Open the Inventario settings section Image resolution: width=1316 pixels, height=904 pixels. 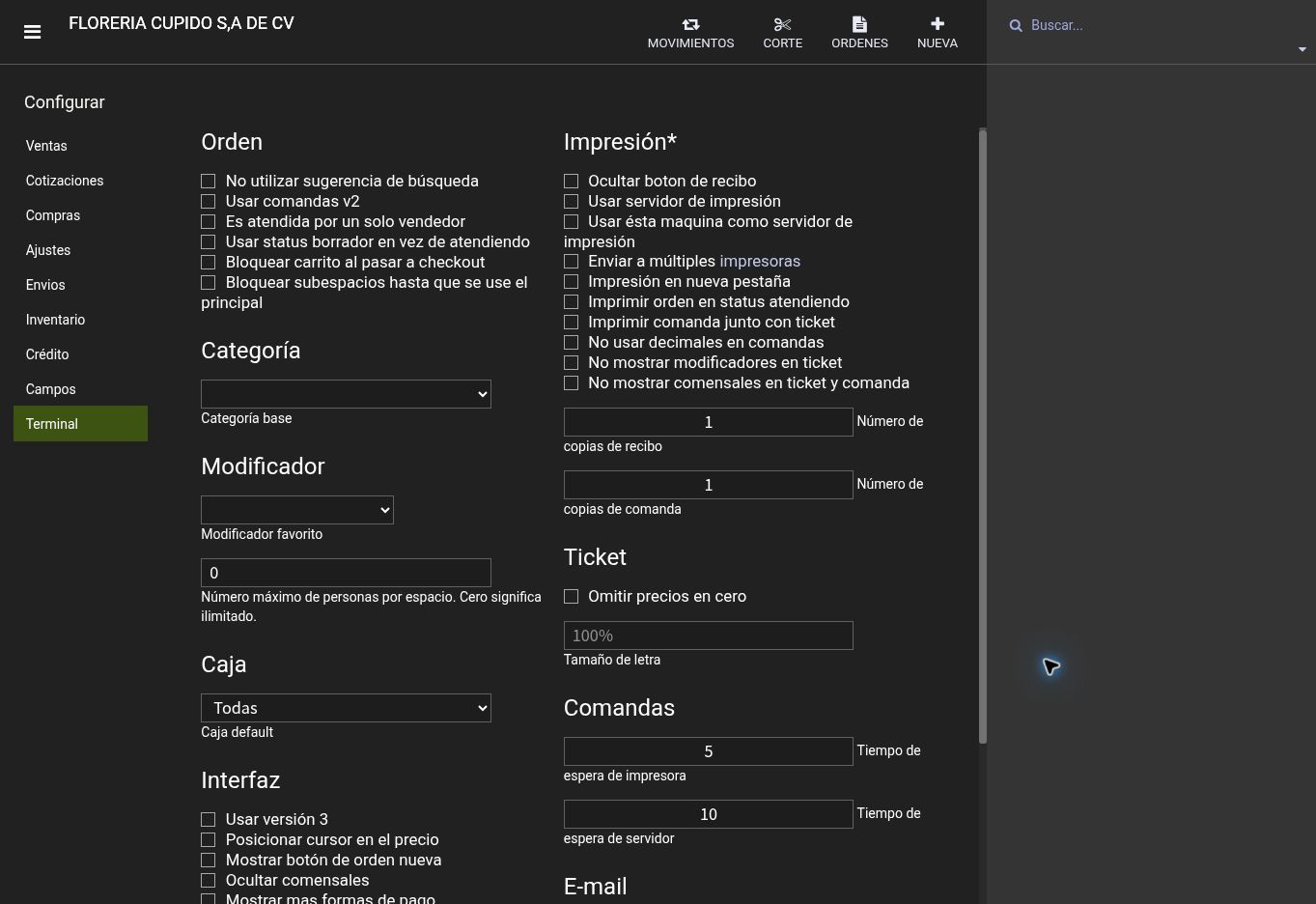(80, 320)
